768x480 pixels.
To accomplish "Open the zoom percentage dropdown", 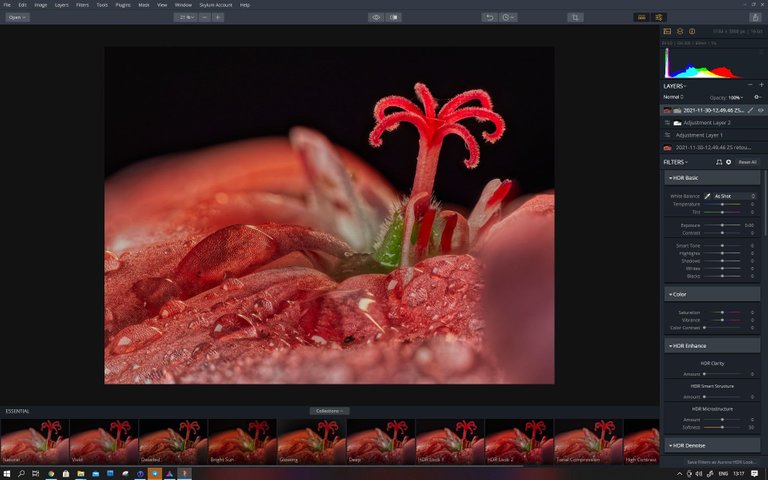I will 186,17.
